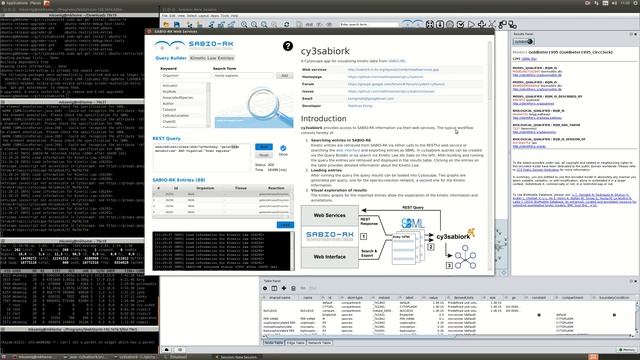Switch to Kinetic Law Entries tab
Viewport: 640px width, 360px height.
pyautogui.click(x=212, y=58)
